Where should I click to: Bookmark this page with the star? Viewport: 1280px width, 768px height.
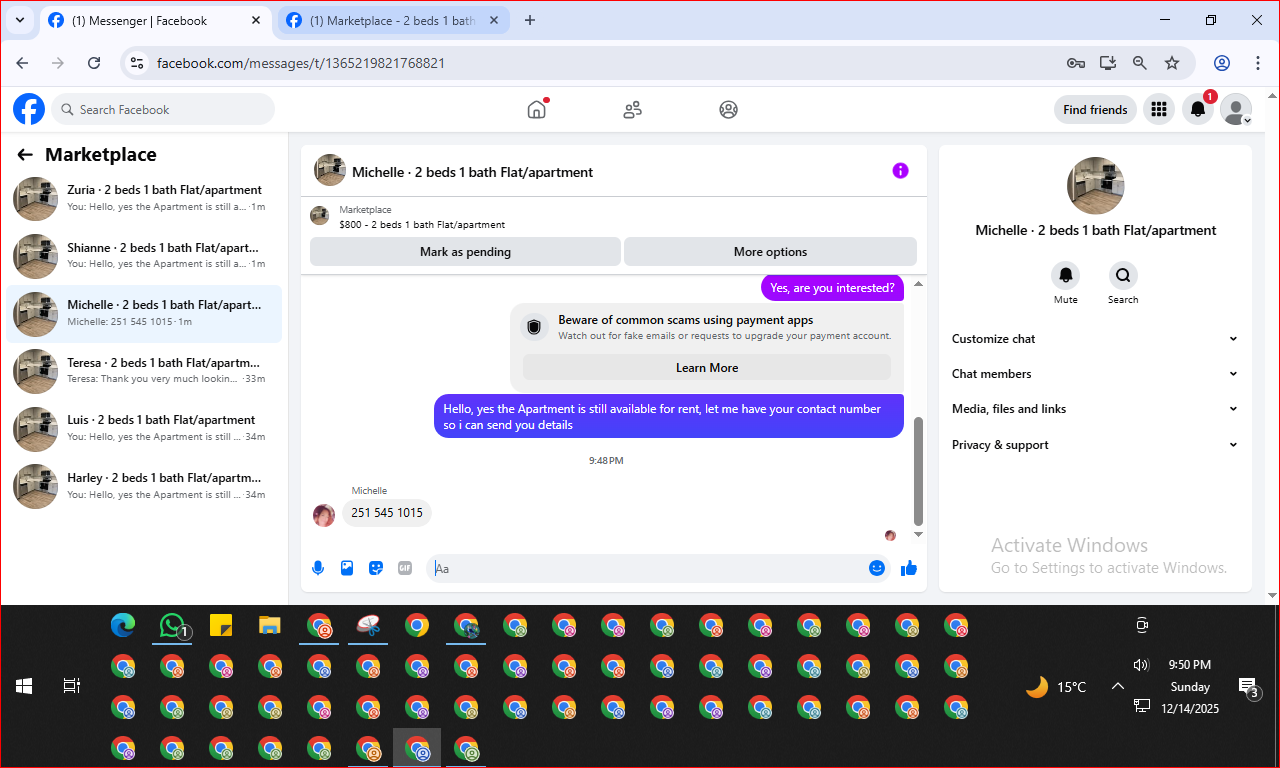click(1172, 63)
